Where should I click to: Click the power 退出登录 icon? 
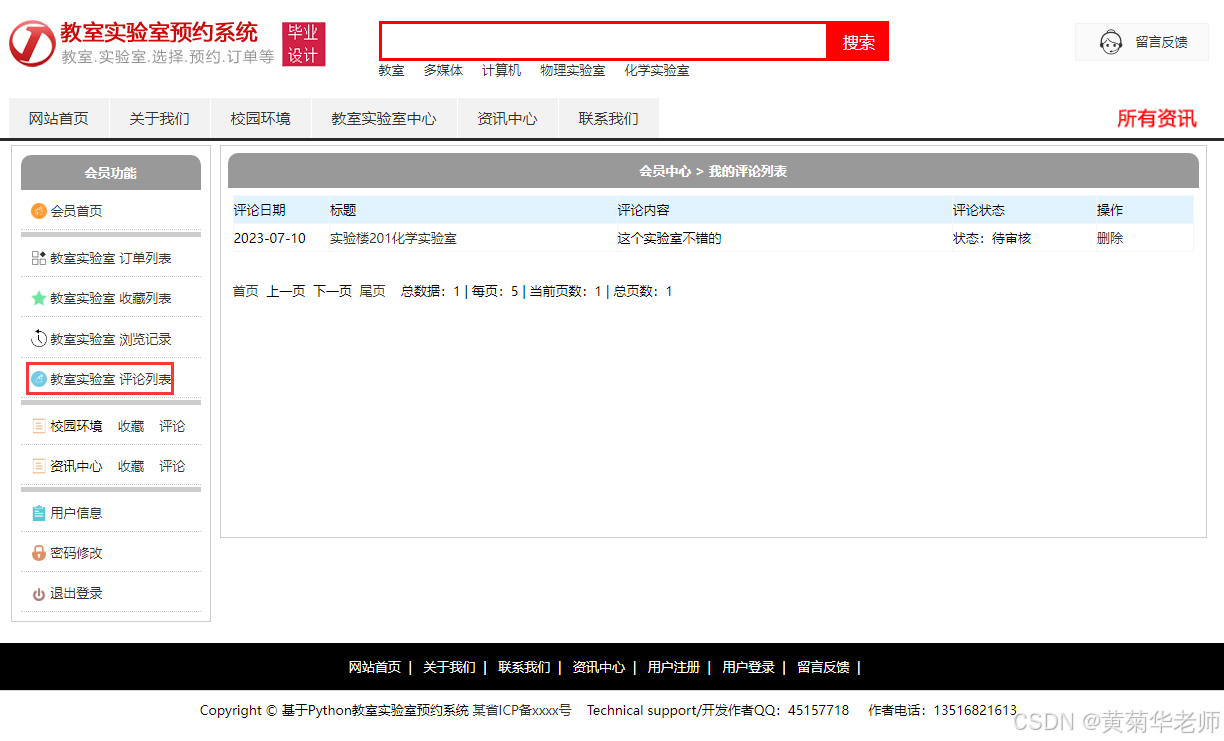39,594
